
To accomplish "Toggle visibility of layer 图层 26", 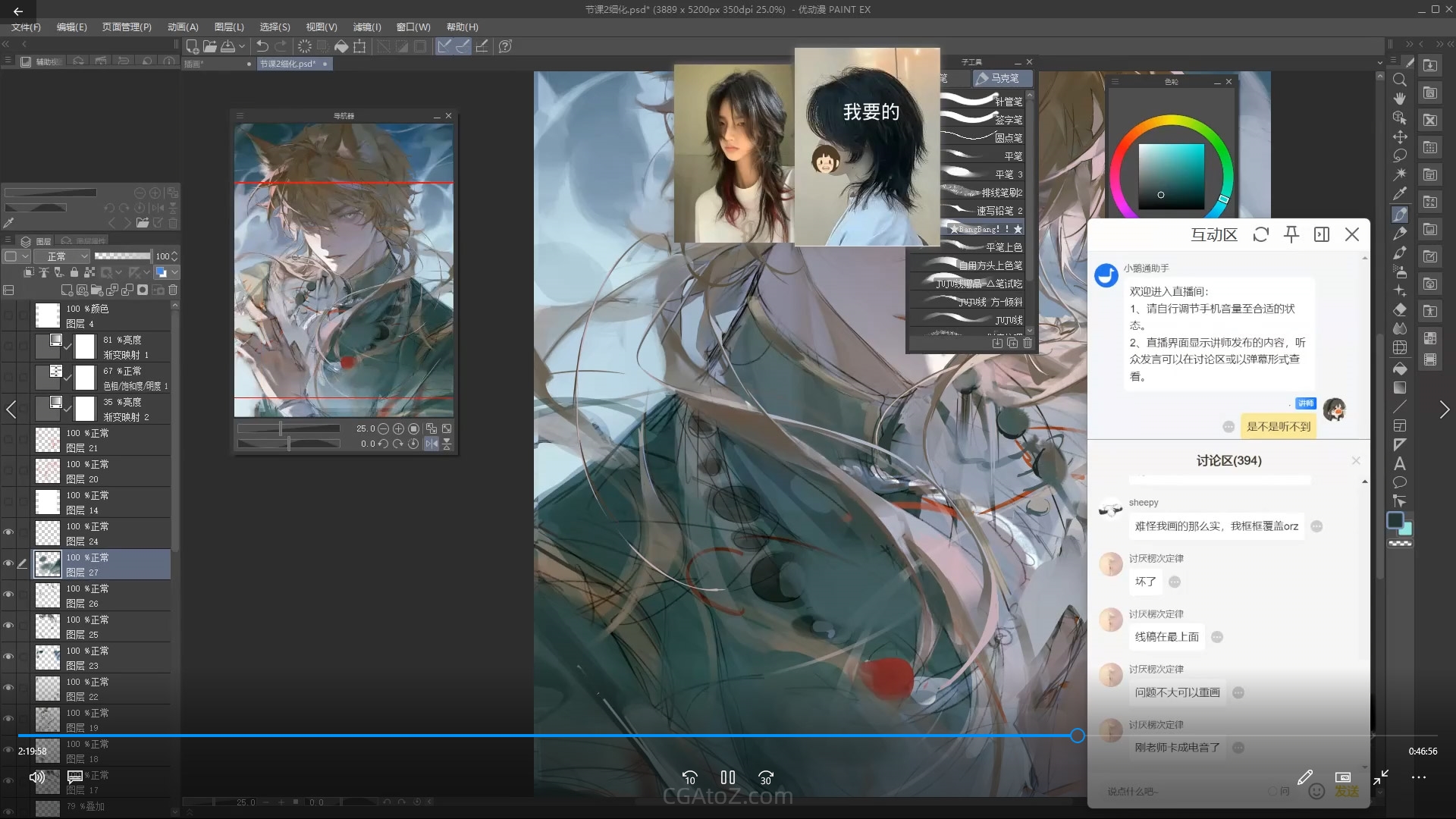I will (9, 595).
